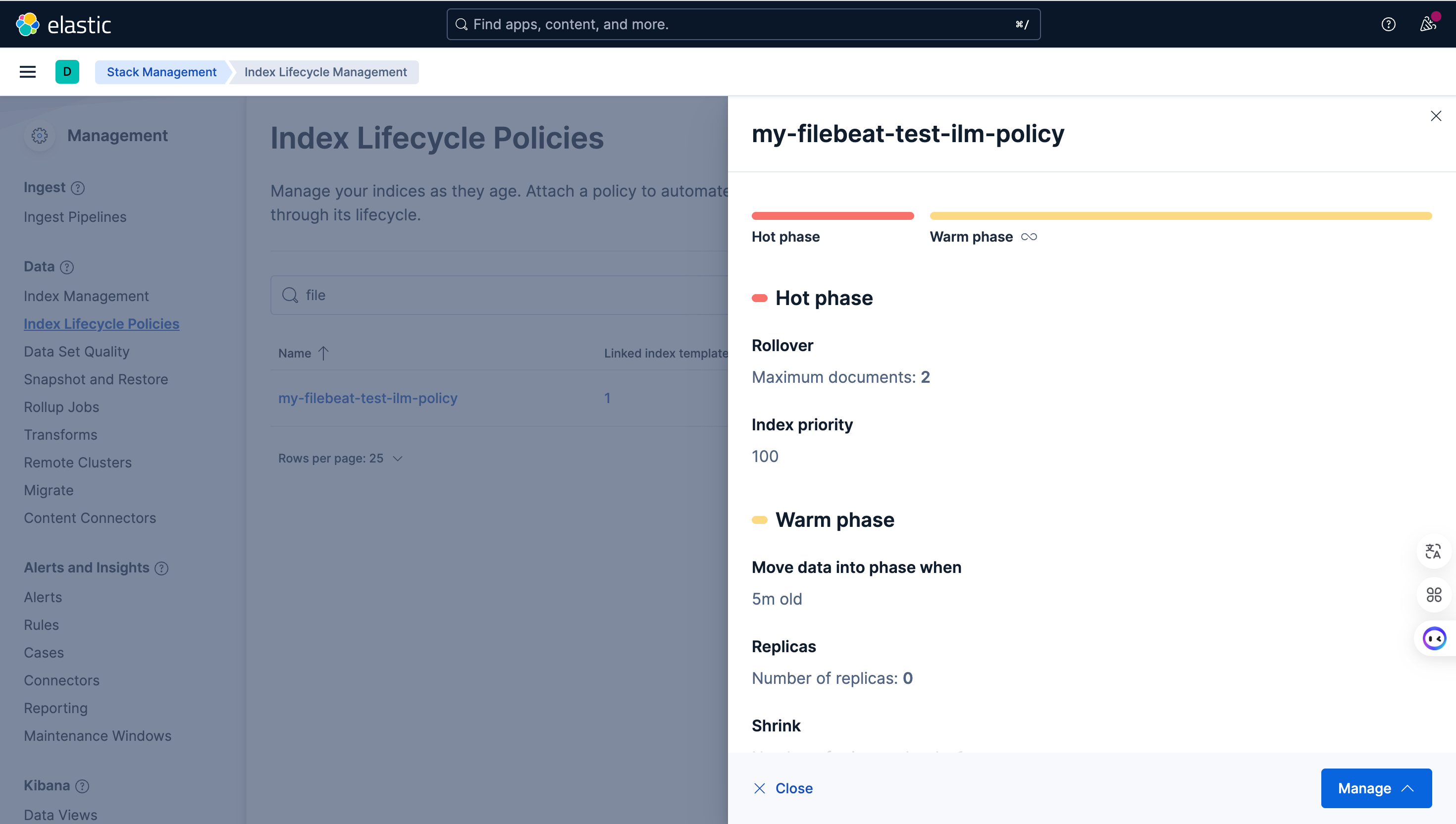Click the infinity icon beside Warm phase
This screenshot has width=1456, height=824.
coord(1029,237)
